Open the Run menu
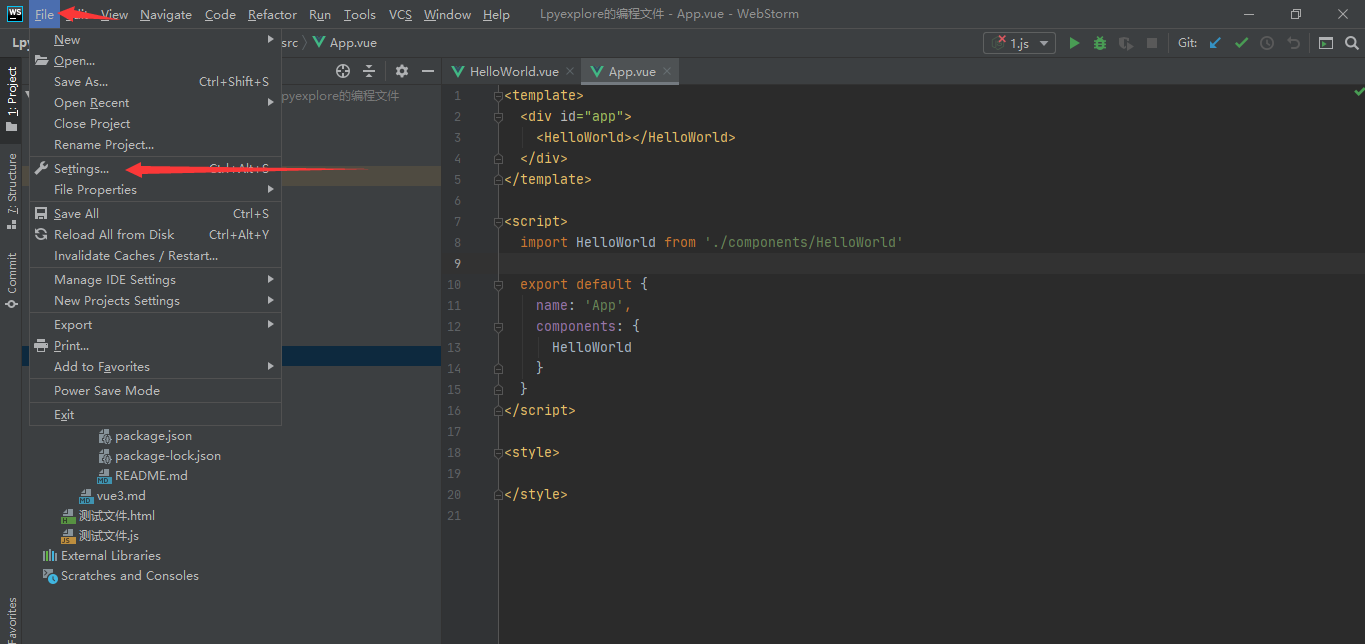Image resolution: width=1365 pixels, height=644 pixels. [x=320, y=14]
